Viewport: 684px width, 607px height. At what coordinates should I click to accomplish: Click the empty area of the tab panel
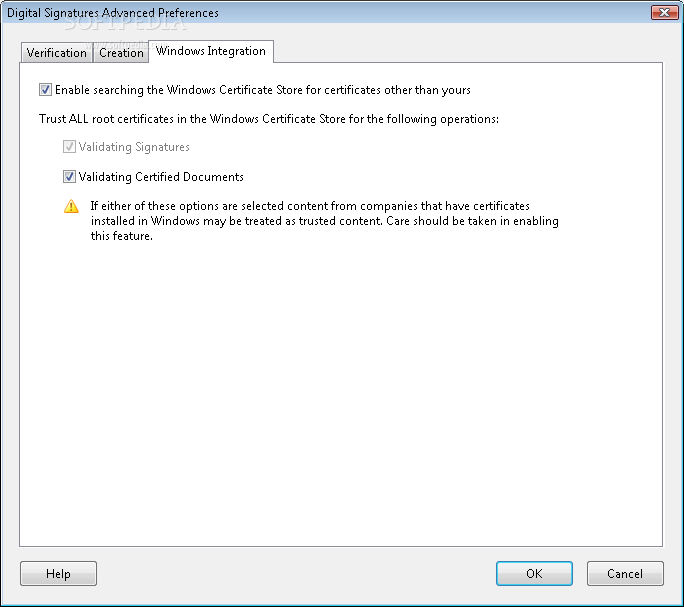click(x=341, y=393)
